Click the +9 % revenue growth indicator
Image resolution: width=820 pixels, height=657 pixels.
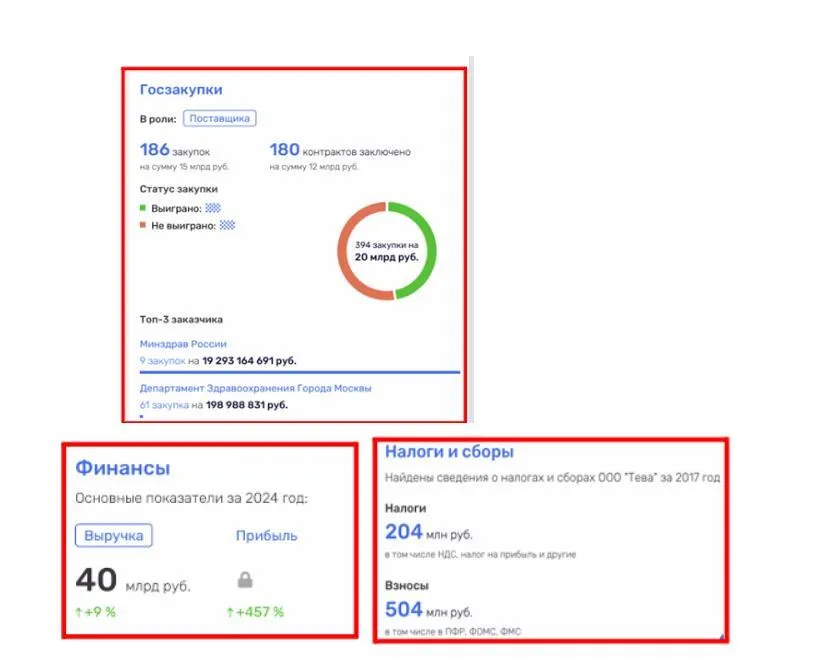click(x=95, y=612)
